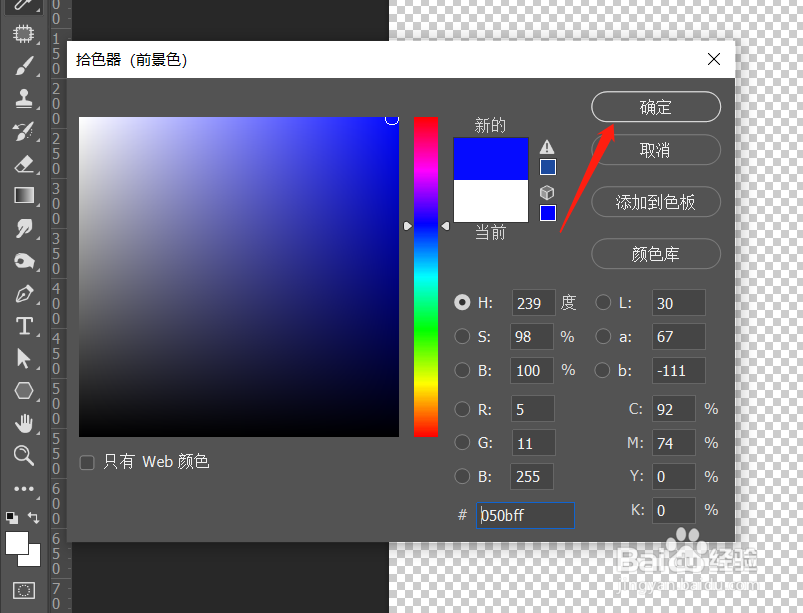
Task: Click the new color preview swatch
Action: tap(491, 159)
